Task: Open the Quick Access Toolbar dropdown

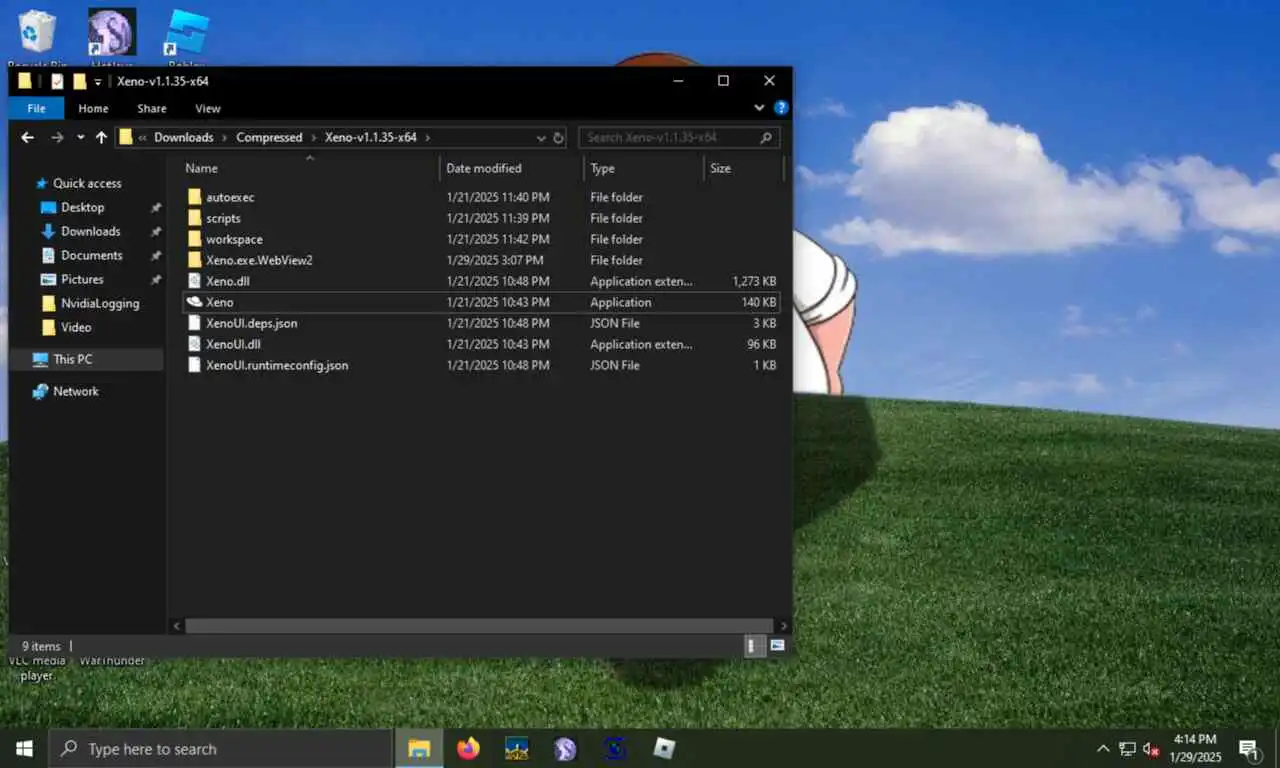Action: 98,82
